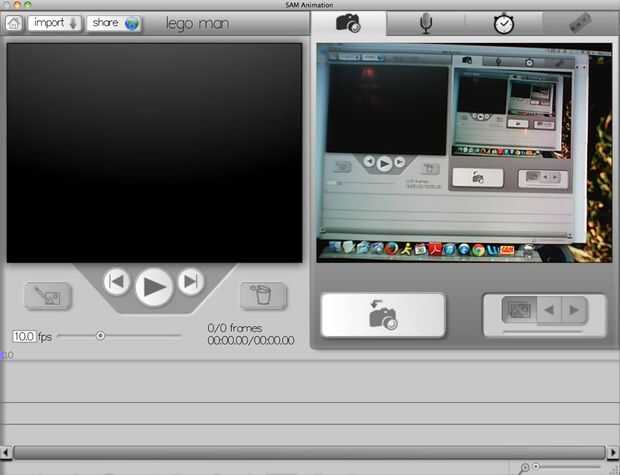This screenshot has width=620, height=475.
Task: Play the animation
Action: (154, 287)
